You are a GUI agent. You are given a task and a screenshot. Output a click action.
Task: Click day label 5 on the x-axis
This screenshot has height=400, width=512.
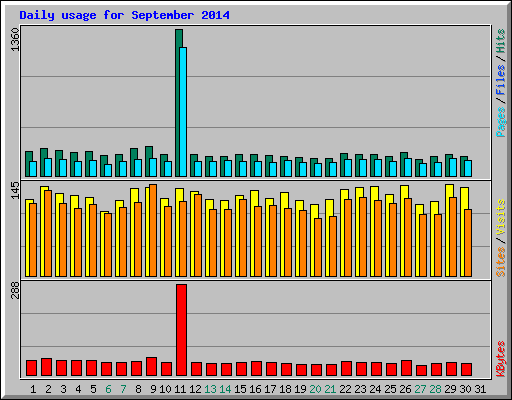93,389
